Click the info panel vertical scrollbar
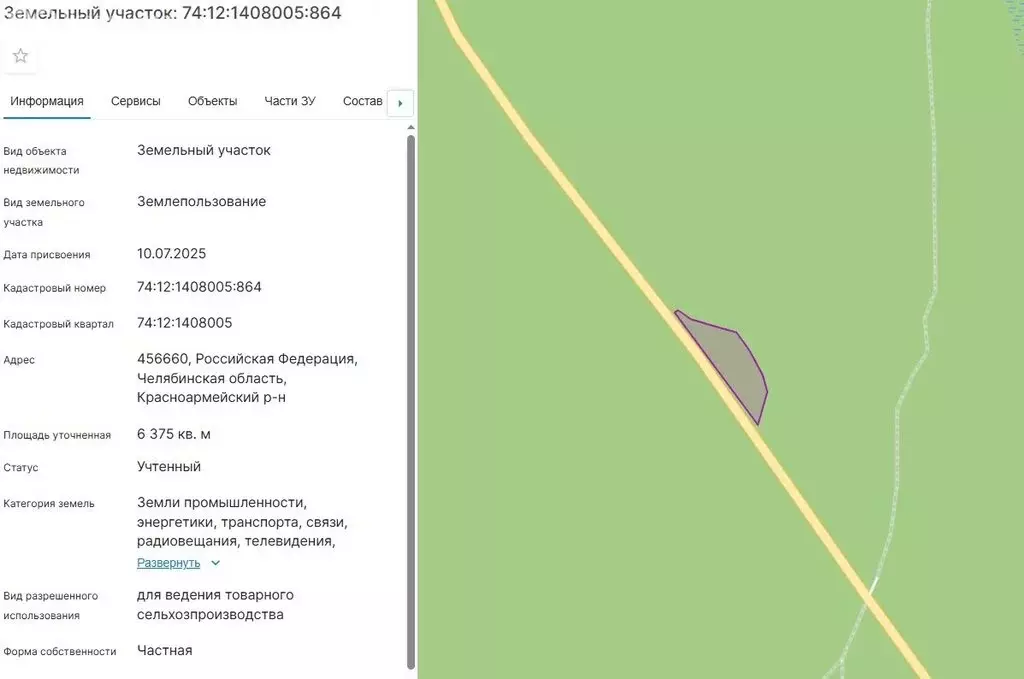 [x=411, y=402]
